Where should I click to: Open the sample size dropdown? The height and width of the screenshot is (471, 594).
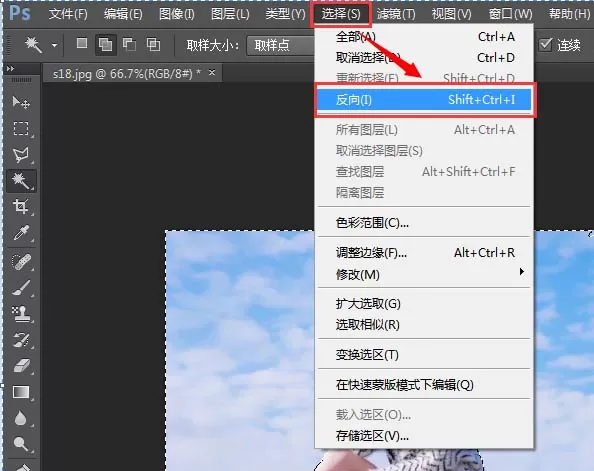(x=281, y=45)
